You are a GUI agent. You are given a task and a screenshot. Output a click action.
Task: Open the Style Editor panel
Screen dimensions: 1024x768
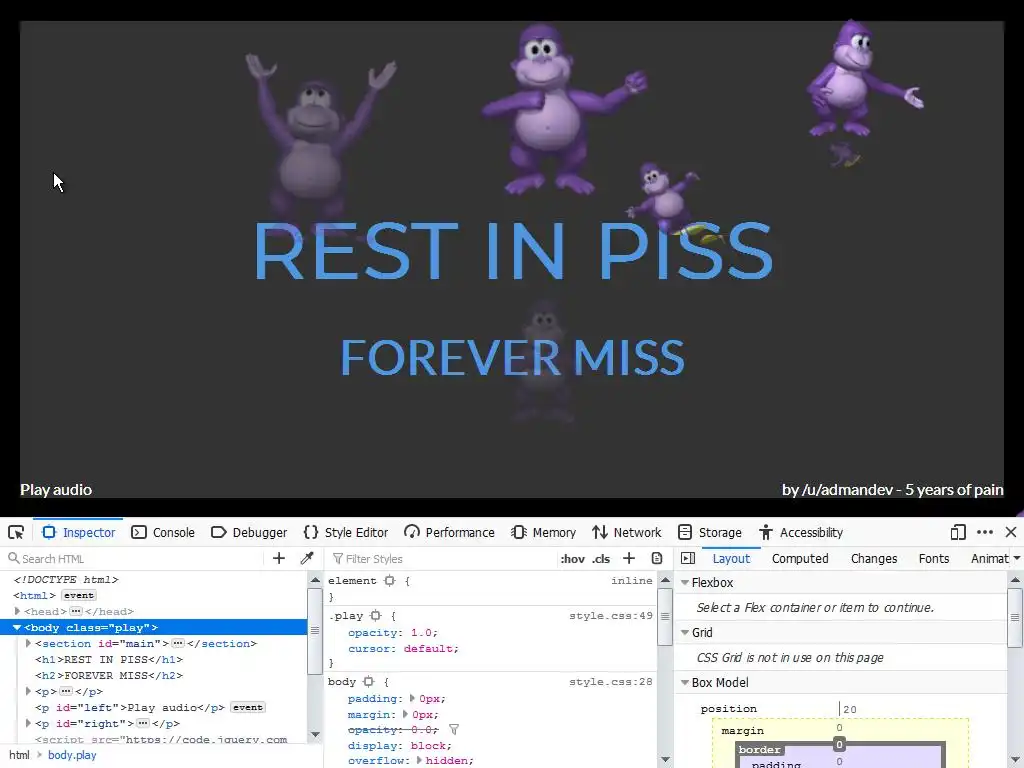click(346, 532)
